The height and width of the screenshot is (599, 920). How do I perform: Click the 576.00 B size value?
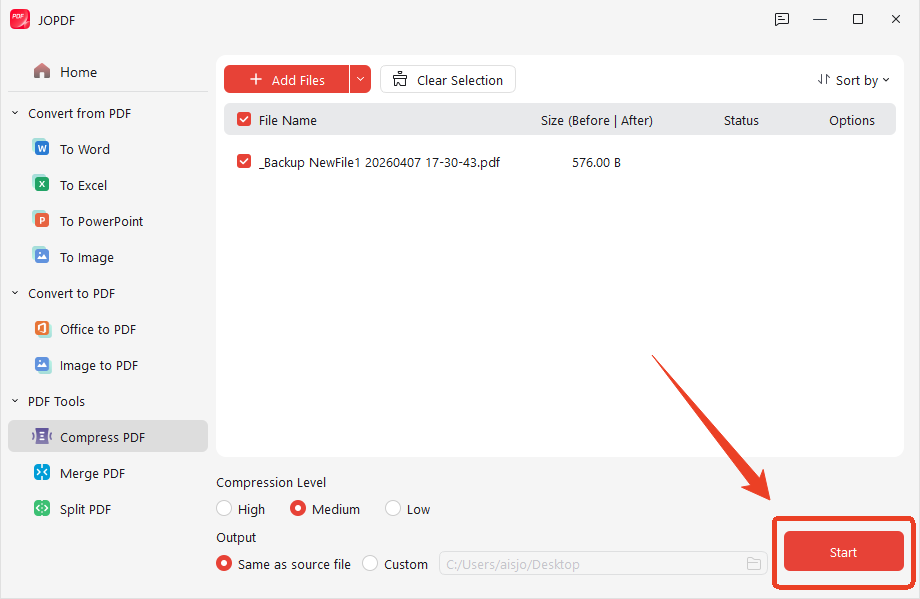(x=596, y=163)
